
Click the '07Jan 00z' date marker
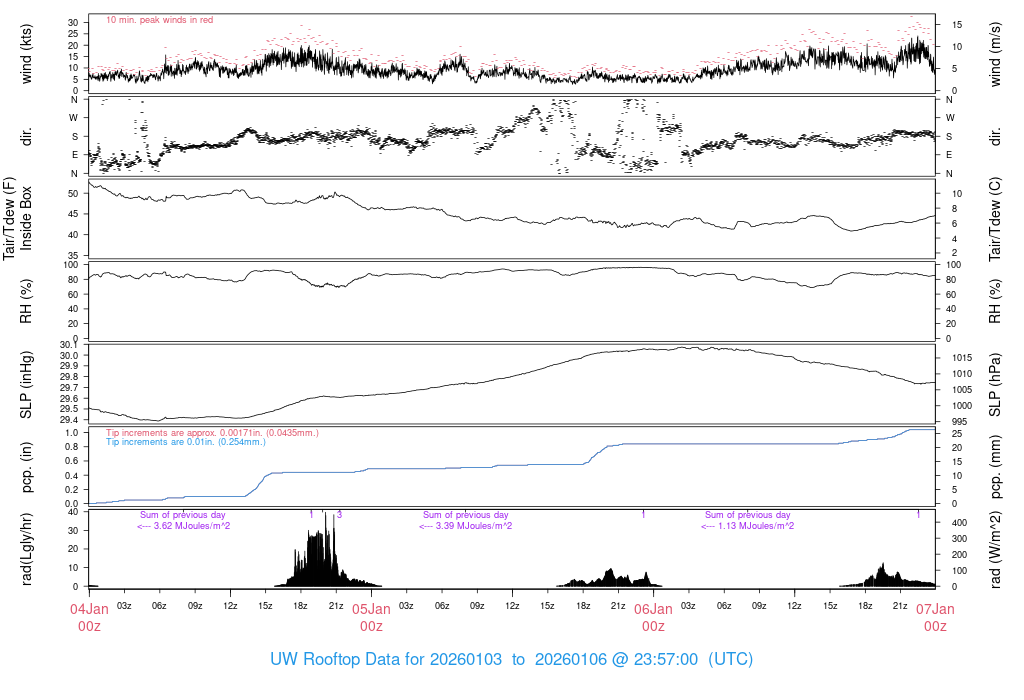[935, 618]
